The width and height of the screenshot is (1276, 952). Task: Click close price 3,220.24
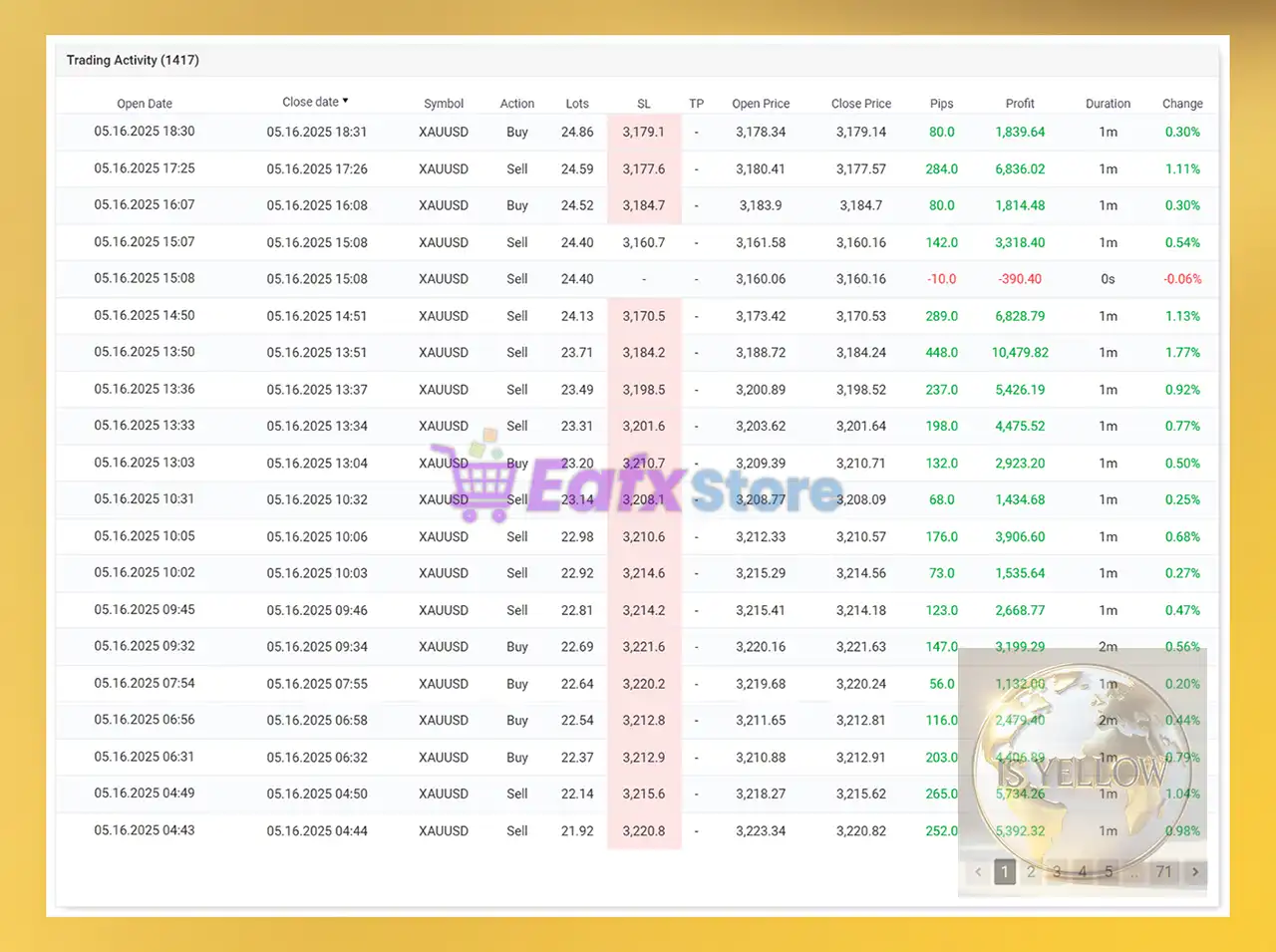pyautogui.click(x=861, y=684)
